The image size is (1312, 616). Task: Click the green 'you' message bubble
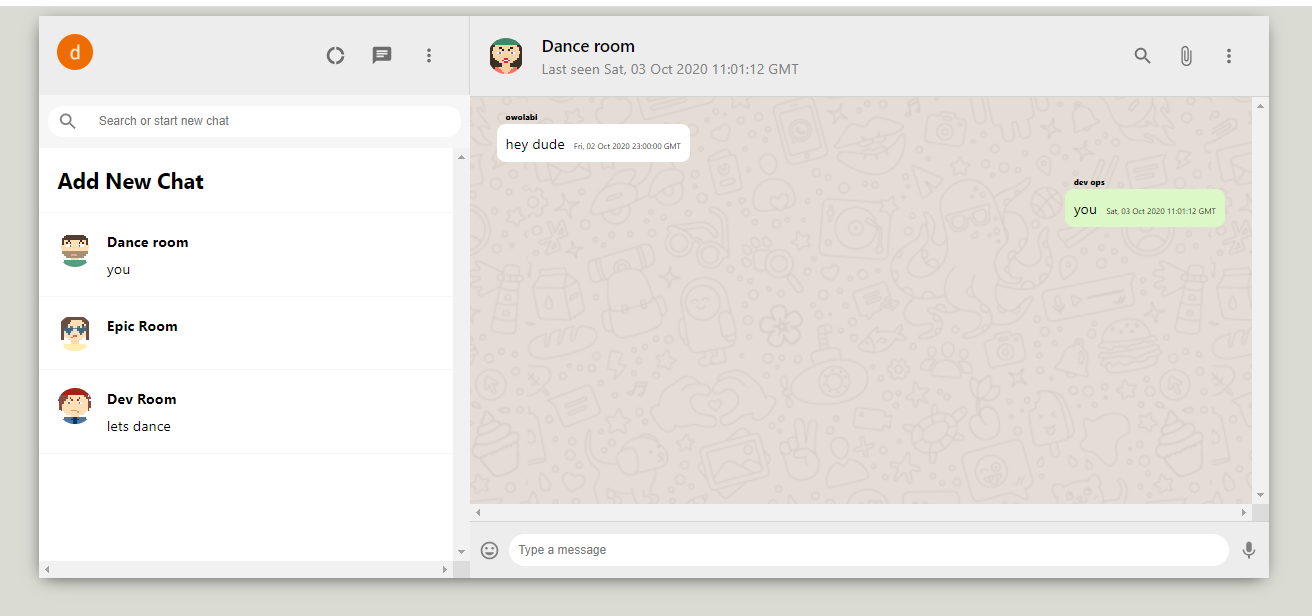click(x=1145, y=209)
